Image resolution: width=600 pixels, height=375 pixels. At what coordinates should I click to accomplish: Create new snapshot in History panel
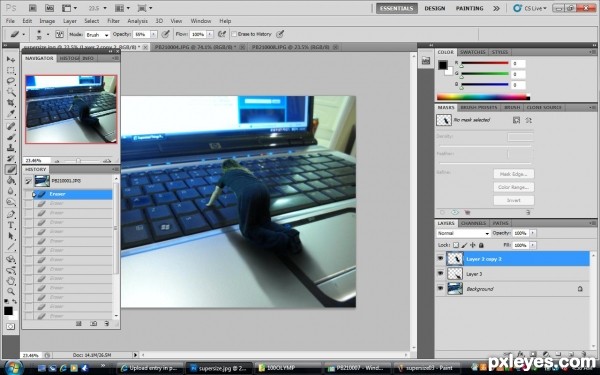(93, 324)
